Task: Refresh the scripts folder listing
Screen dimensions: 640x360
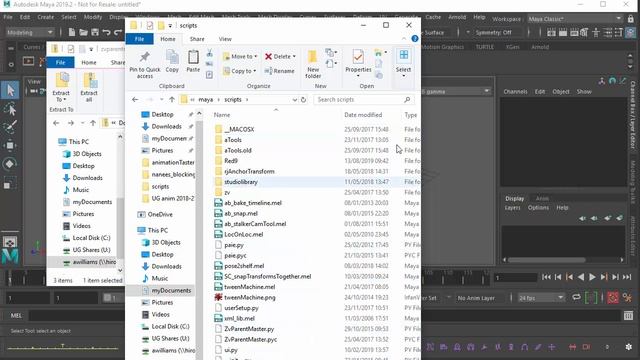Action: [303, 100]
